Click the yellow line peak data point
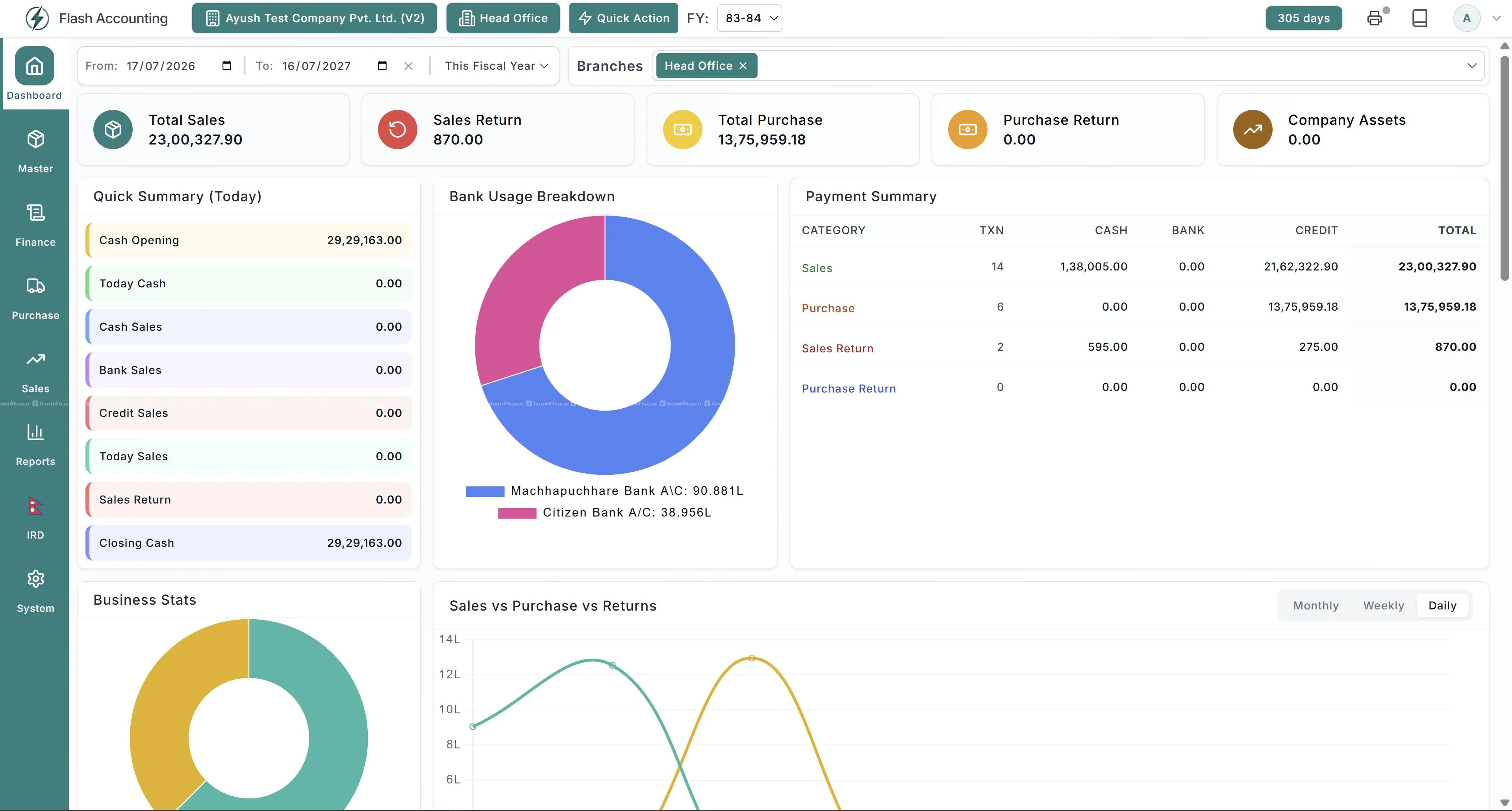The height and width of the screenshot is (811, 1512). point(751,658)
